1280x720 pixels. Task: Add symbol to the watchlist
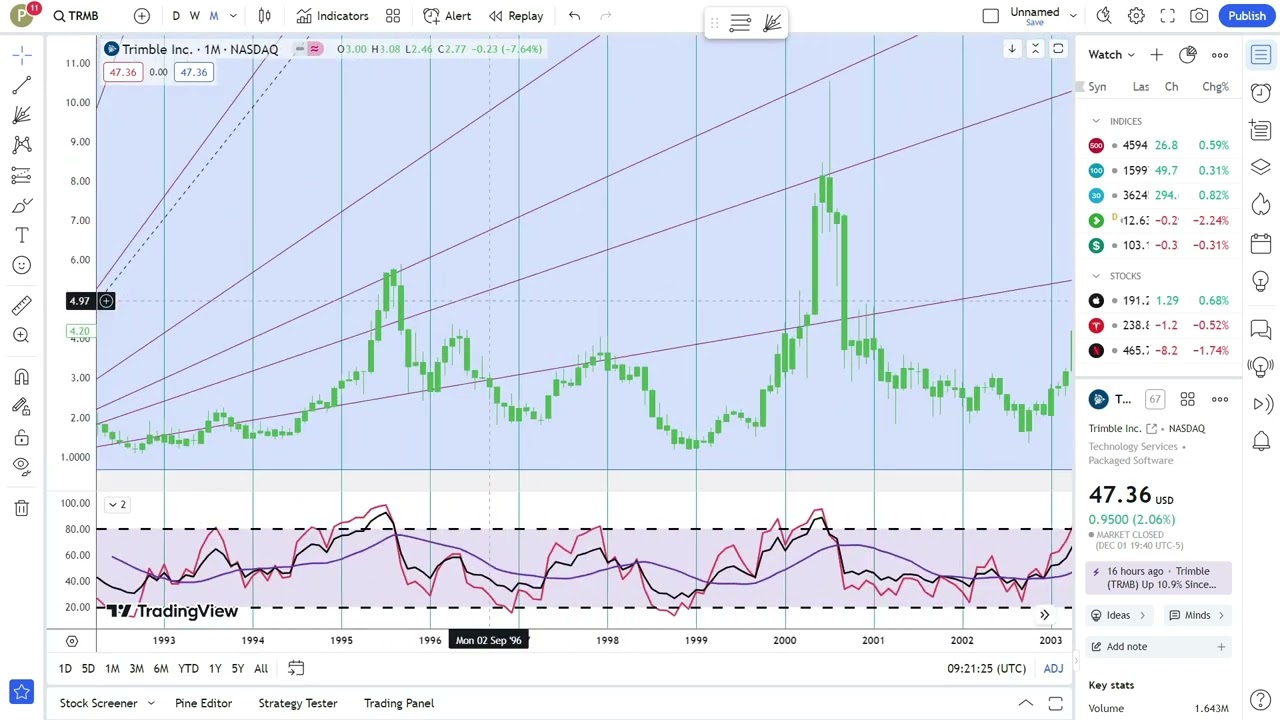1156,55
